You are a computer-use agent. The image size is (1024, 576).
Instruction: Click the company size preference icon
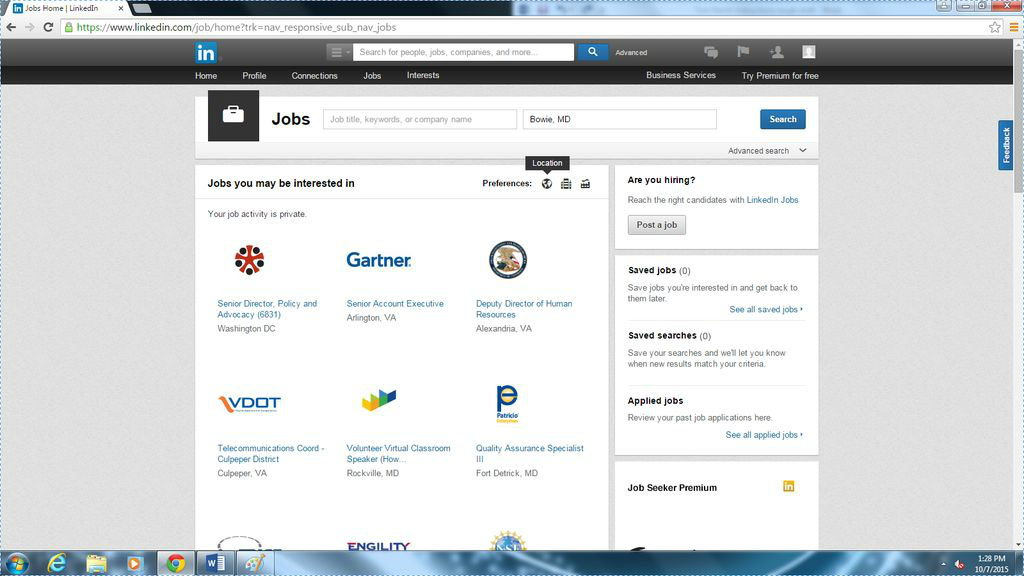coord(566,184)
